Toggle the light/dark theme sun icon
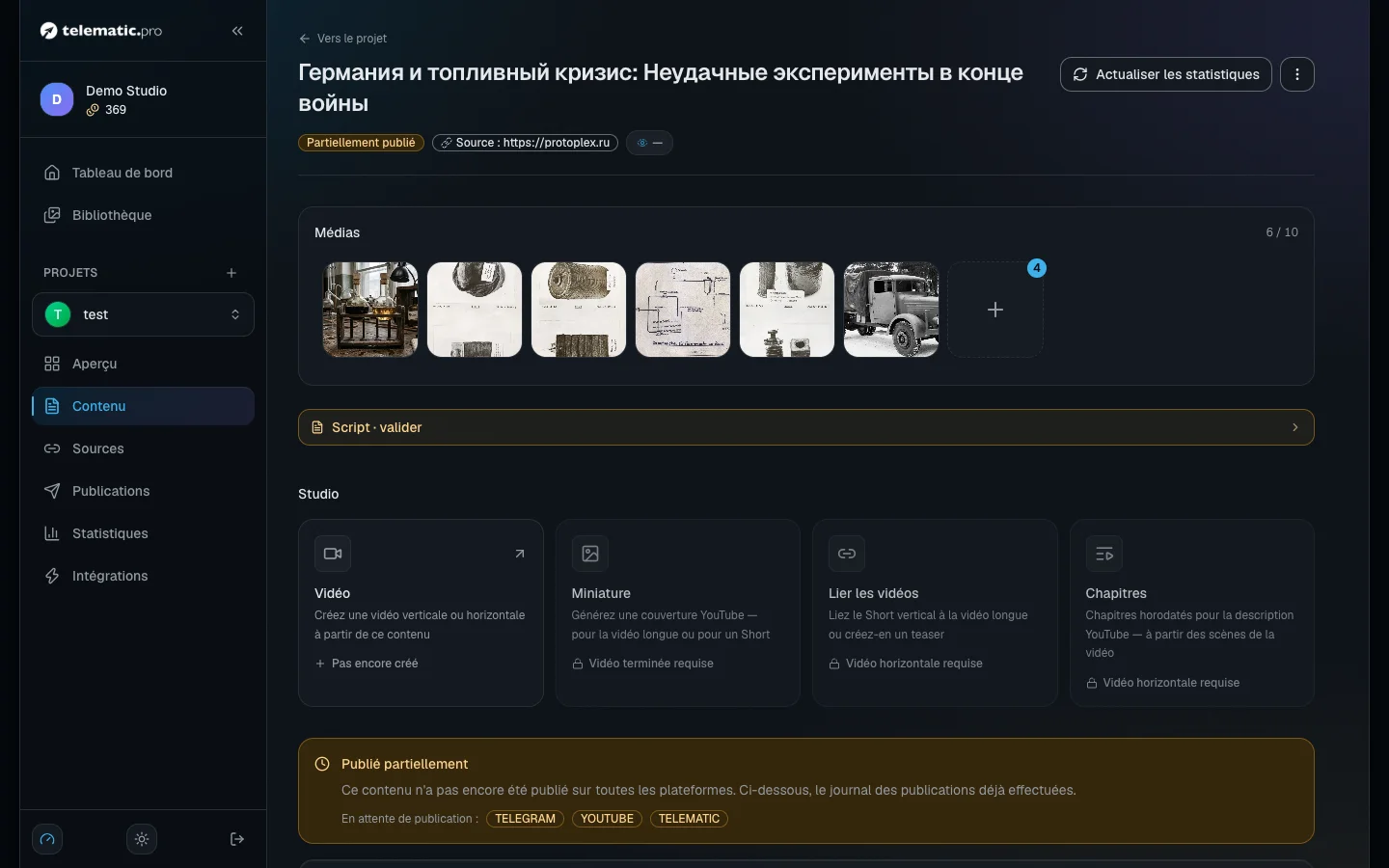 (x=142, y=839)
